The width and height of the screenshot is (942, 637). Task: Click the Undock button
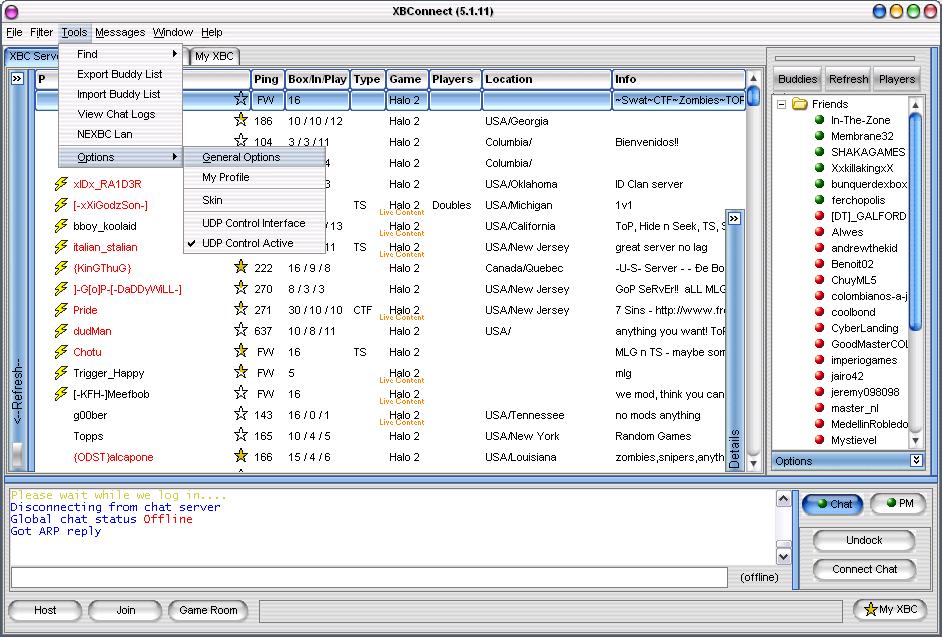tap(864, 540)
